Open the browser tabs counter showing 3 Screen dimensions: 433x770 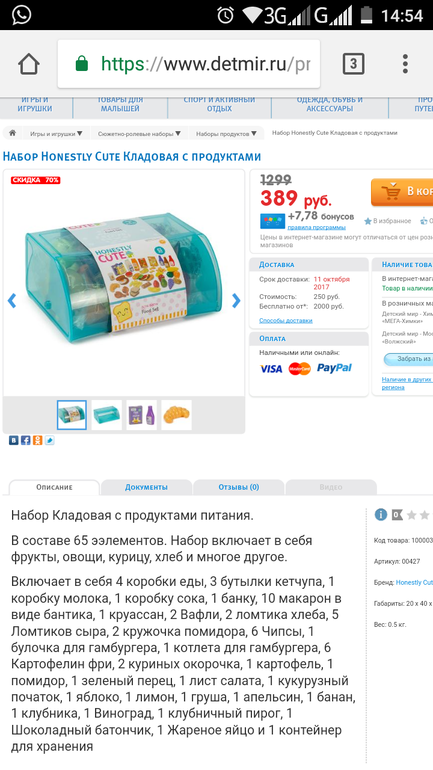pos(353,64)
